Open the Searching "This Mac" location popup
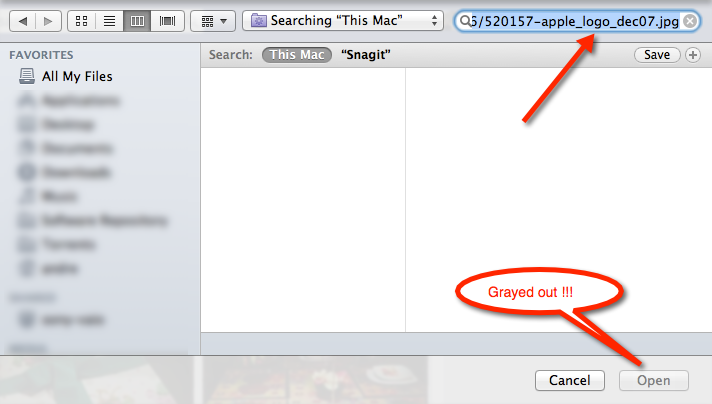 pyautogui.click(x=343, y=21)
